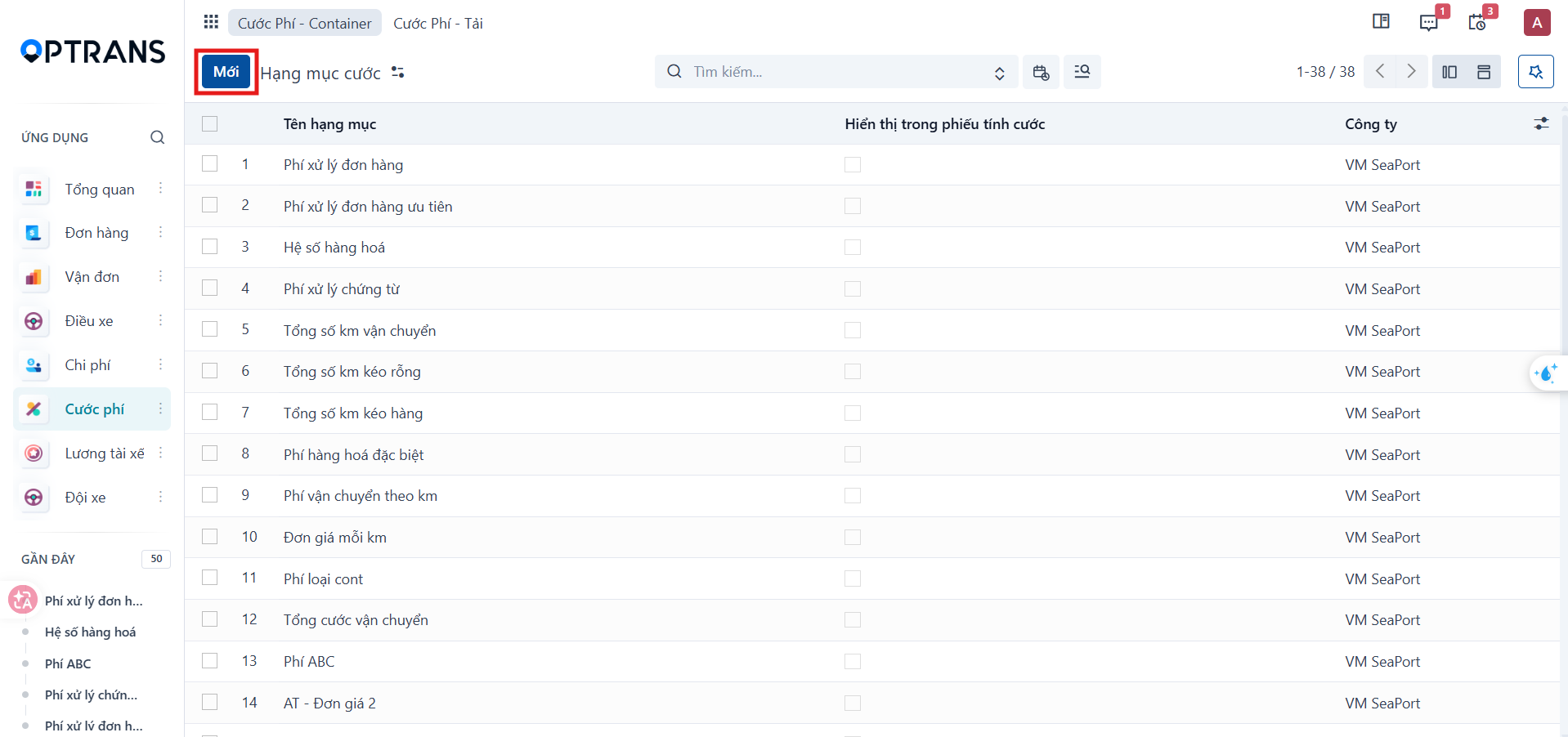
Task: Go to next page arrow
Action: [1411, 71]
